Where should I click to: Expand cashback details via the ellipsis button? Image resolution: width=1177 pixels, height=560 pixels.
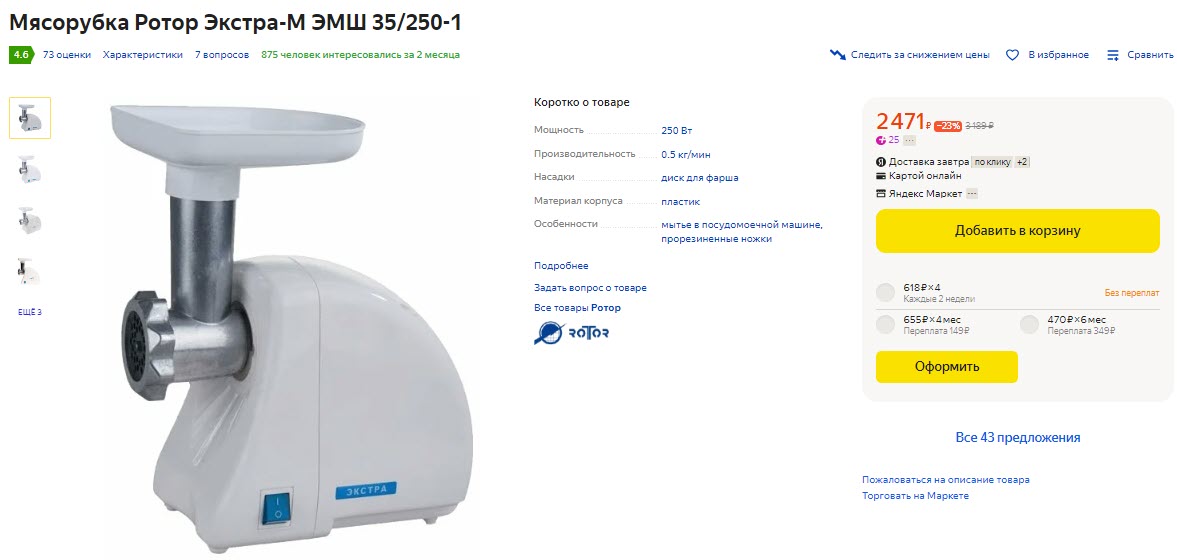tap(909, 140)
